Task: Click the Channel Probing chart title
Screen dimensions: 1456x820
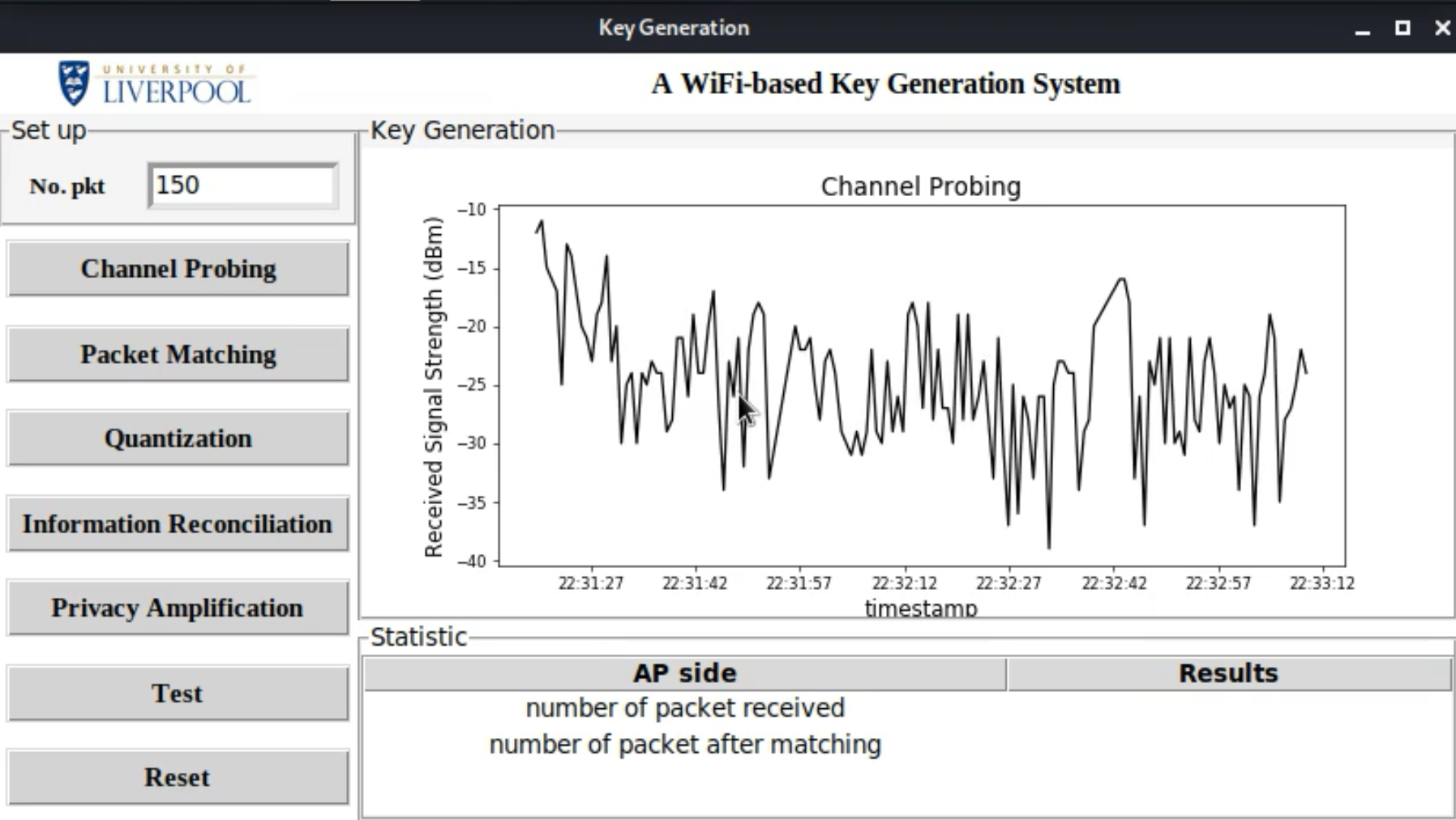Action: coord(921,186)
